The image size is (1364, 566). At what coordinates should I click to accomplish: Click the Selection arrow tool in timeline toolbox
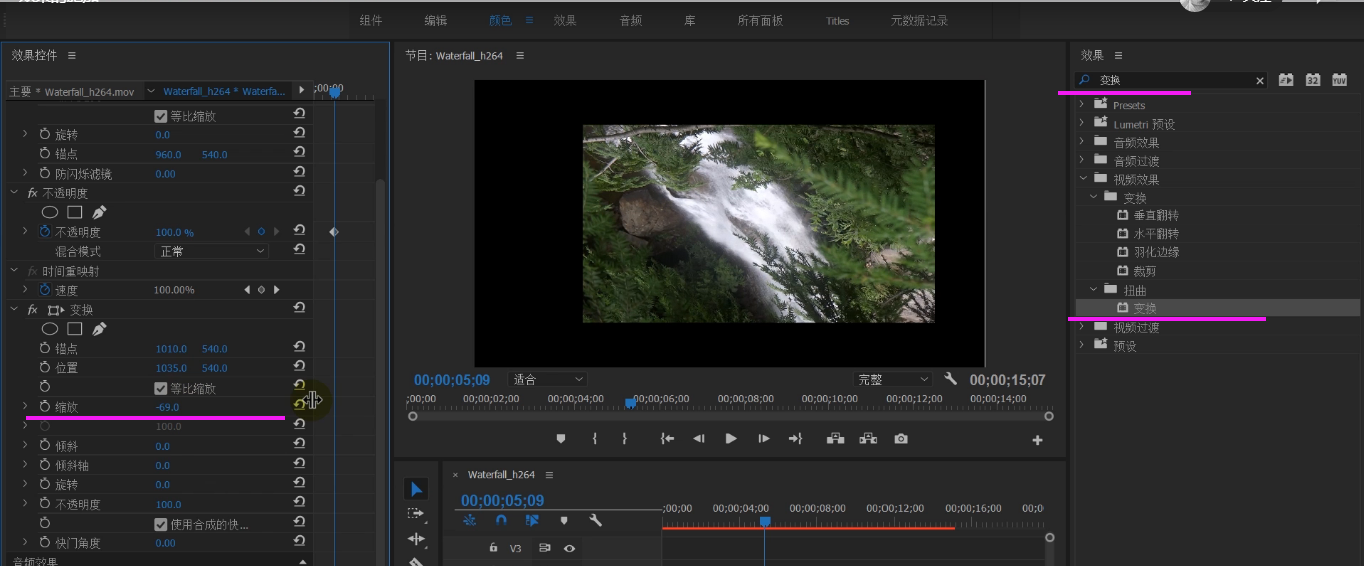pyautogui.click(x=416, y=489)
